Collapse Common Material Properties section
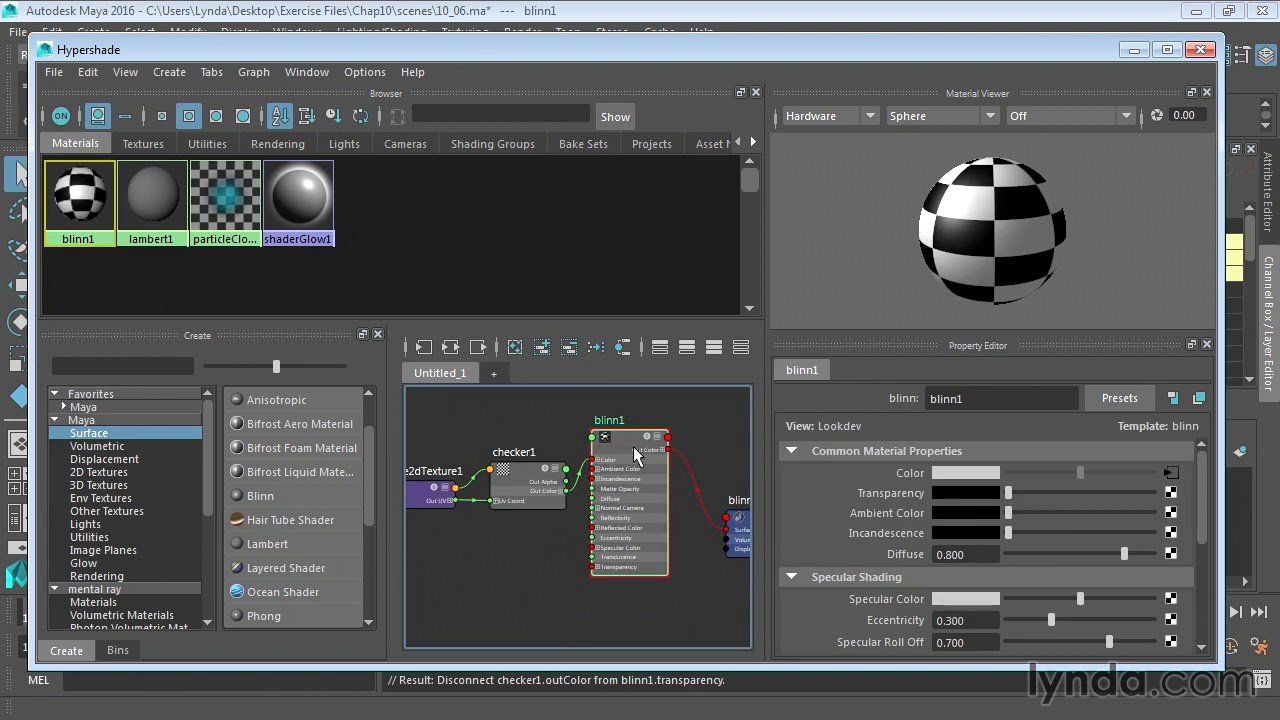Viewport: 1280px width, 720px height. coord(791,451)
